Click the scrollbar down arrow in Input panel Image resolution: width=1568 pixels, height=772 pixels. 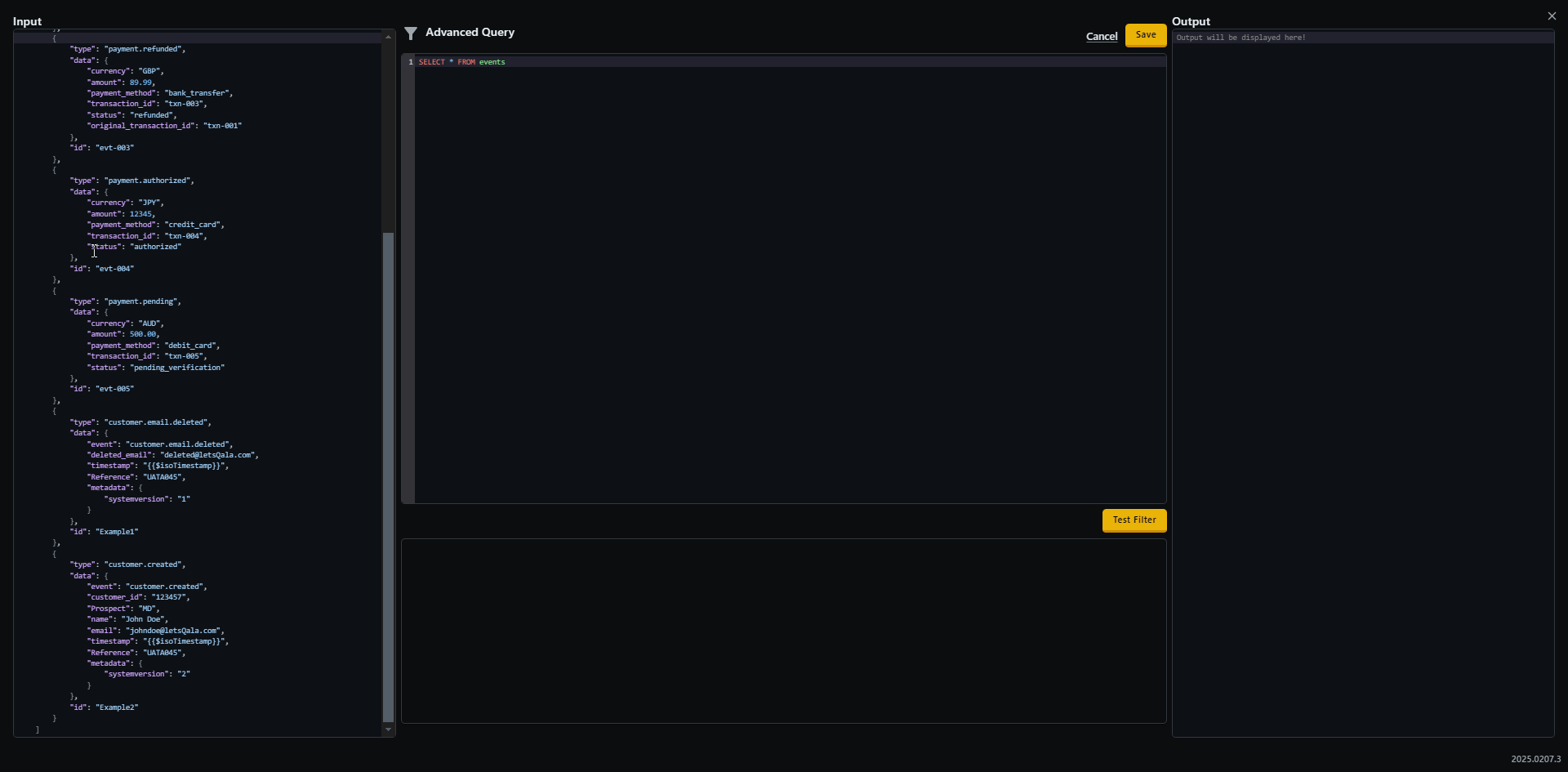tap(388, 730)
